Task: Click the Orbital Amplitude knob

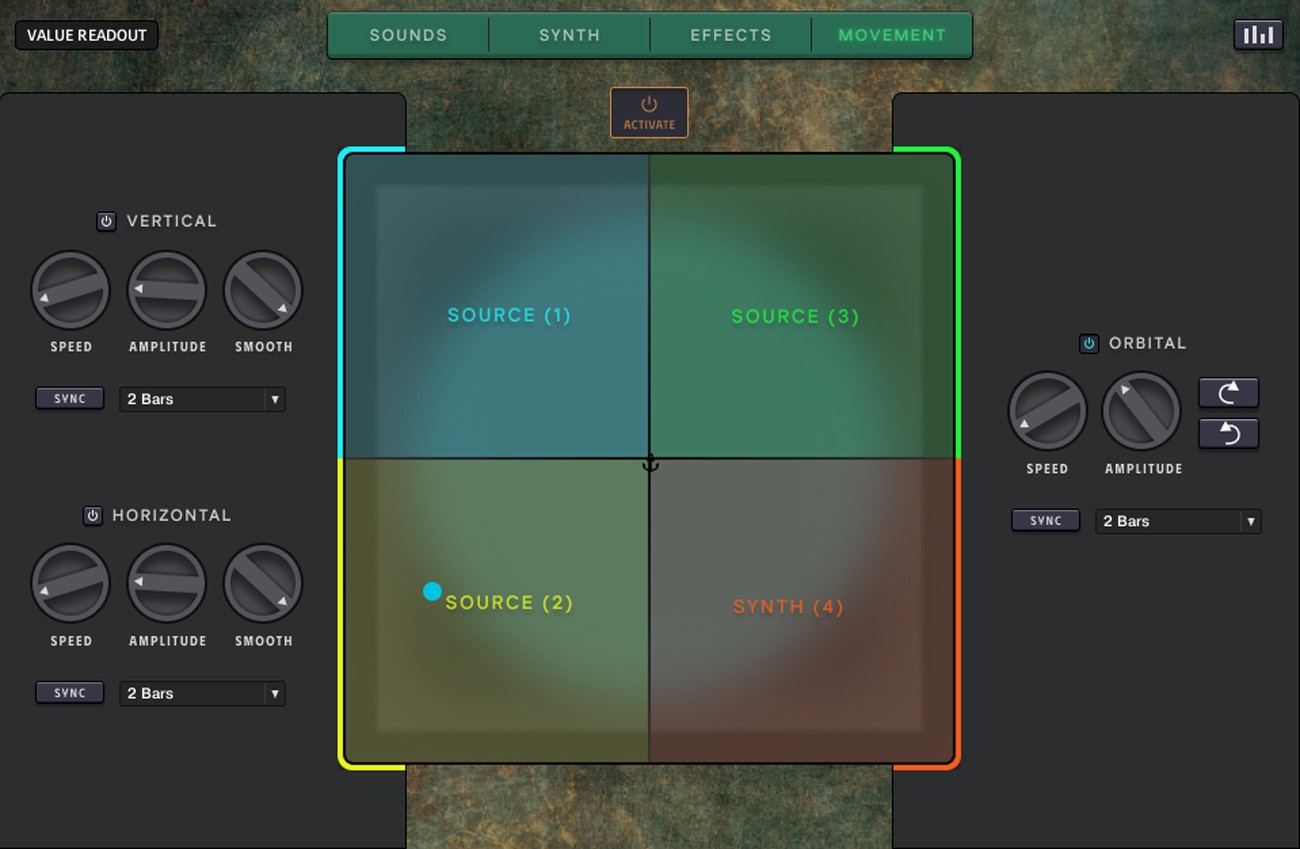Action: 1141,410
